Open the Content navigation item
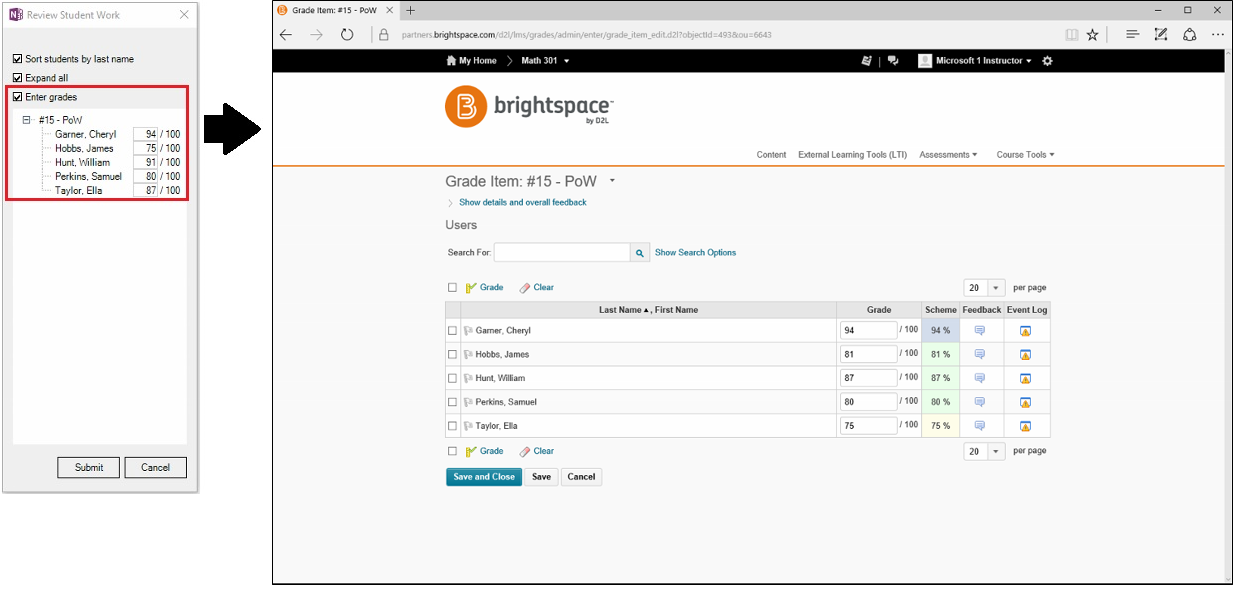1244x591 pixels. [x=771, y=155]
